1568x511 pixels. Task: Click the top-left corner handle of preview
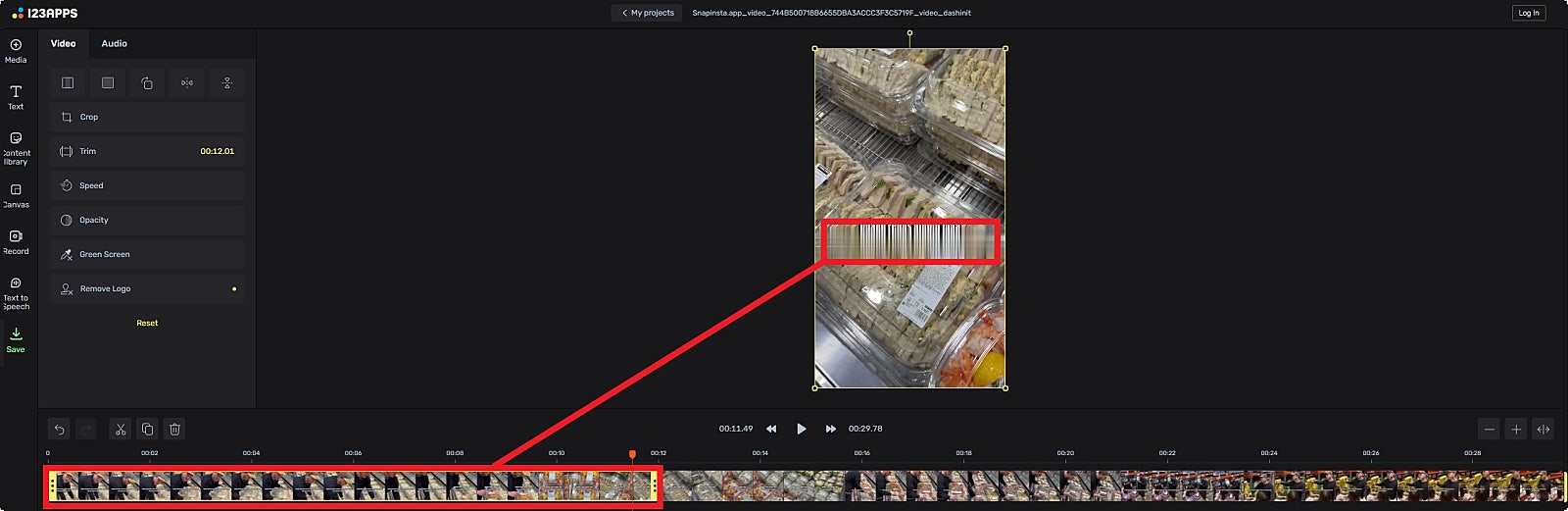[x=814, y=48]
